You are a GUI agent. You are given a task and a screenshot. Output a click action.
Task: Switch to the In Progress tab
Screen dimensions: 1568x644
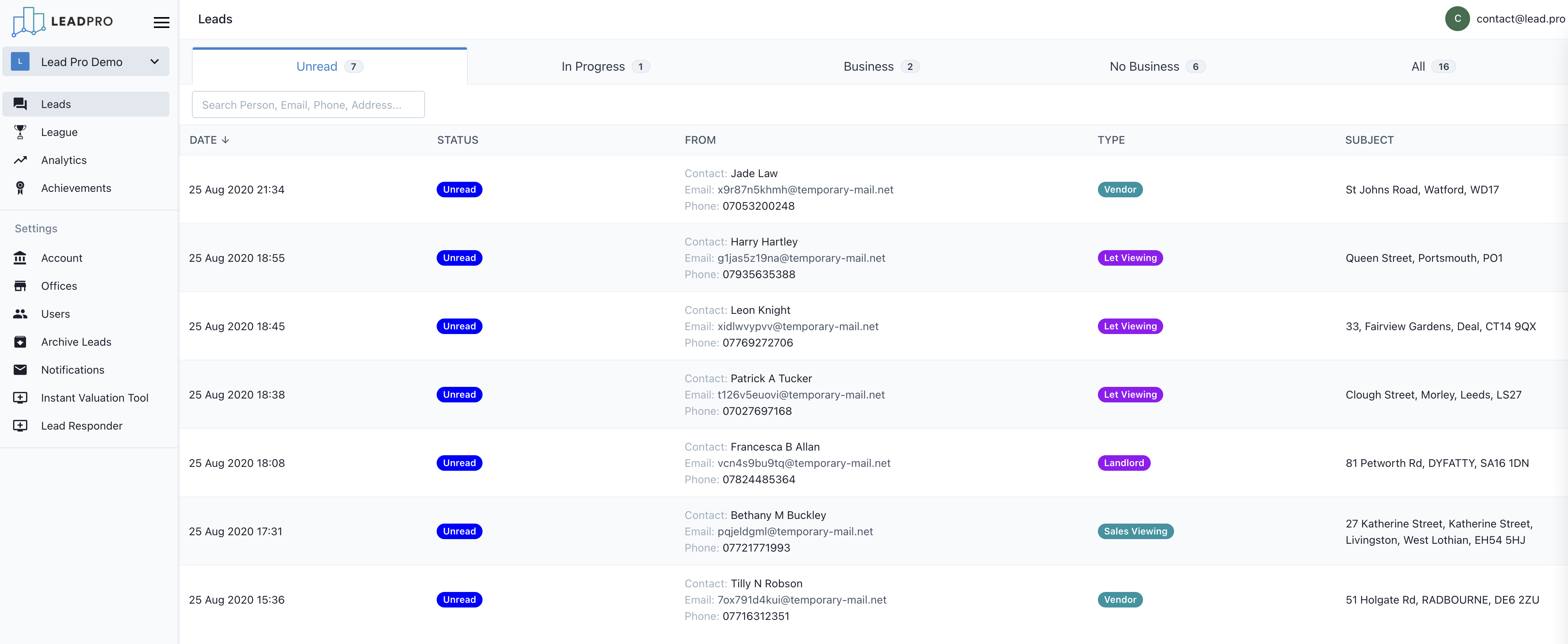(605, 66)
